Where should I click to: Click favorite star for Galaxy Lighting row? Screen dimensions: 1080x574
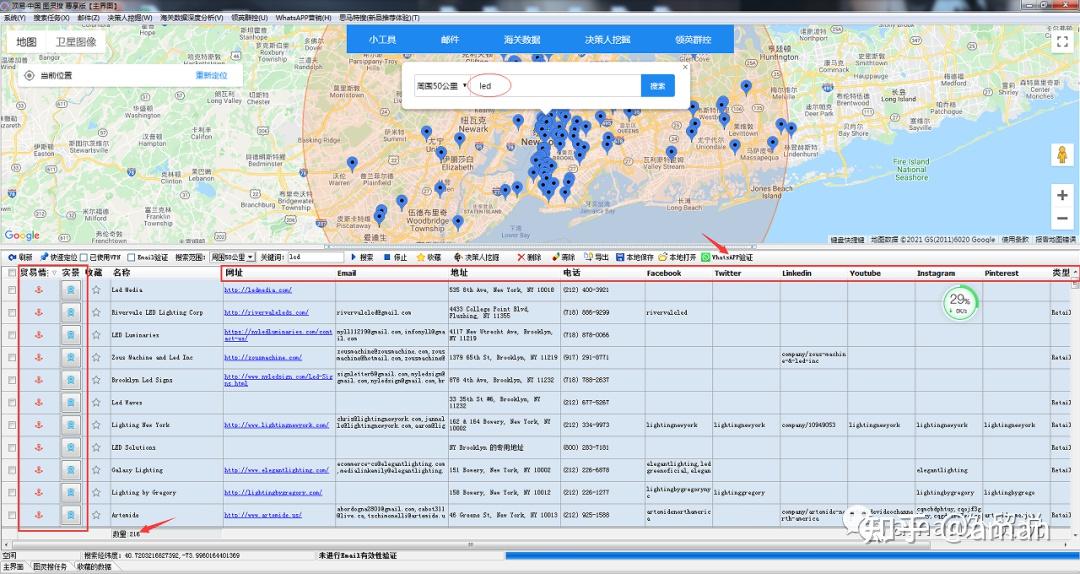click(96, 470)
